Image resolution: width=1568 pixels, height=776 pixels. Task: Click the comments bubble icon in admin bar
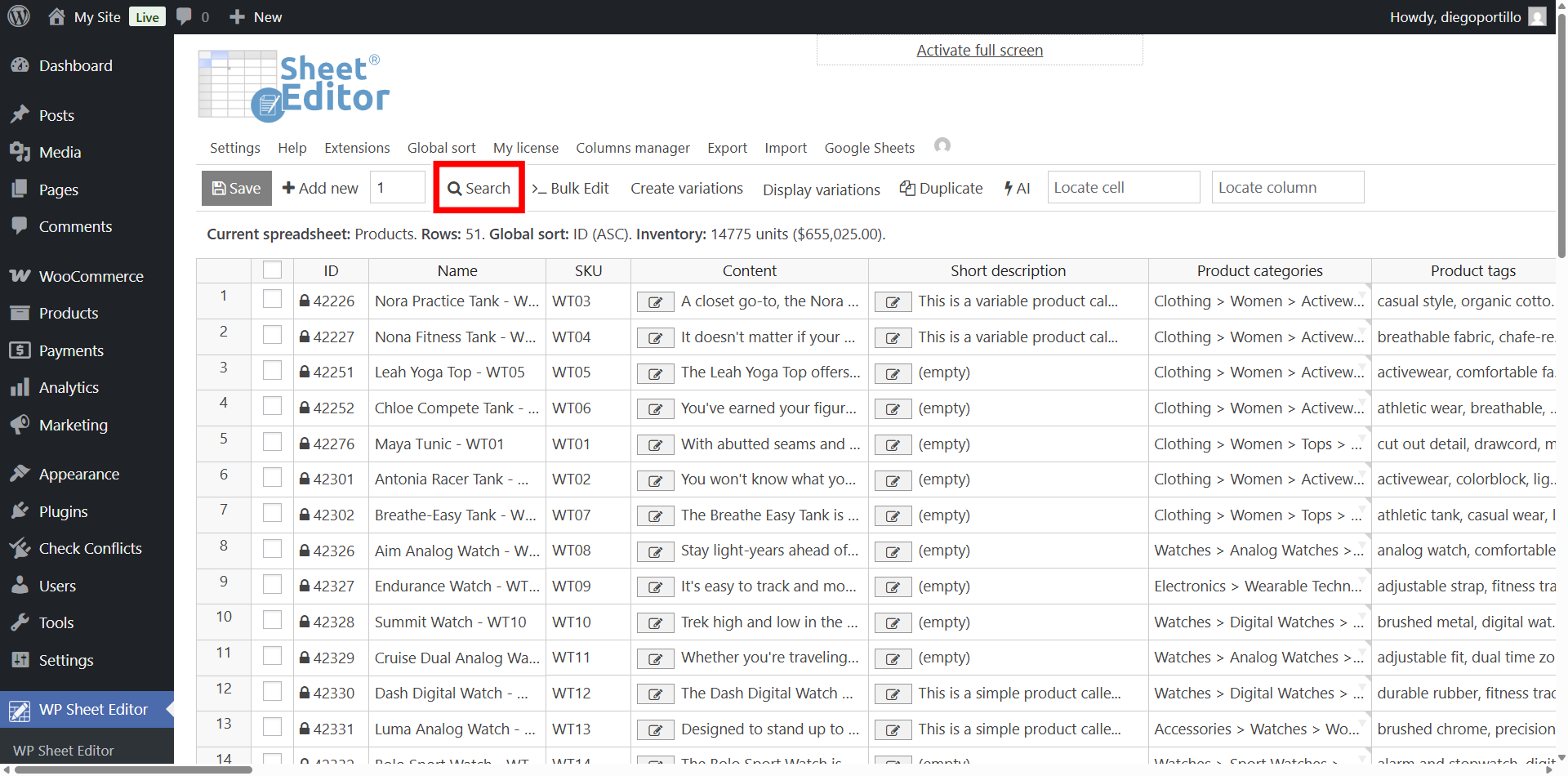coord(185,16)
